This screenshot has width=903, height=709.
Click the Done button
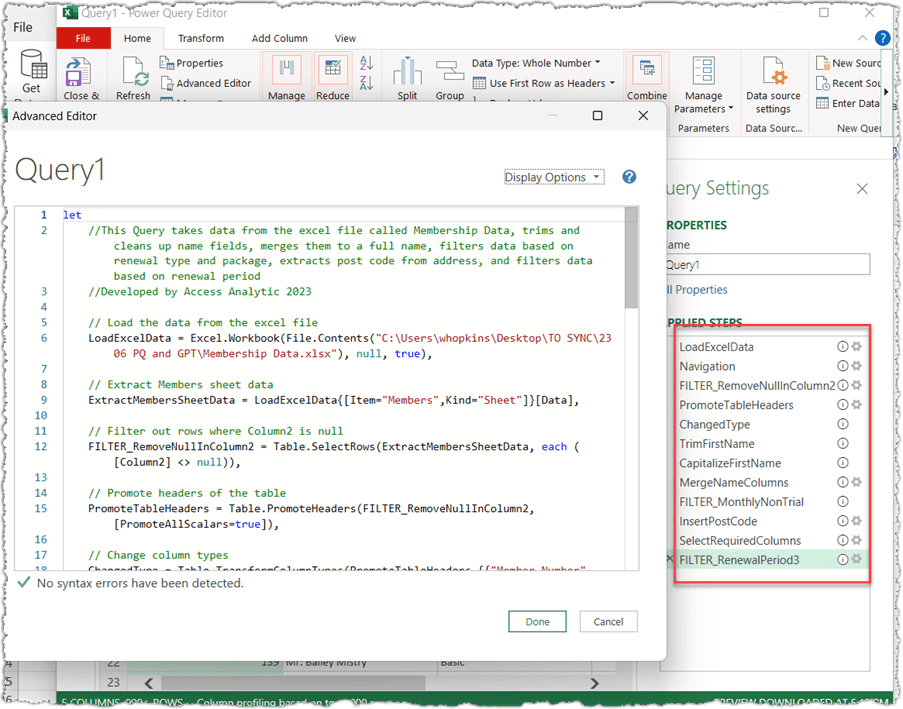537,621
